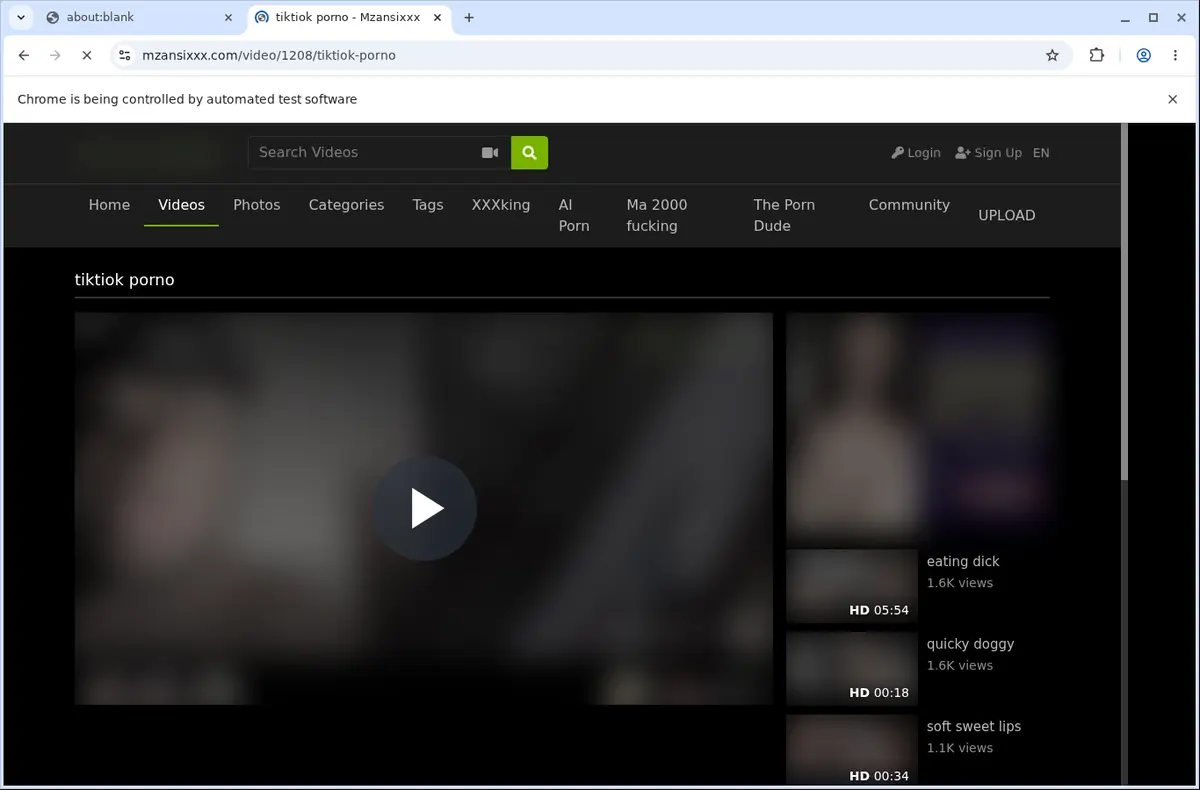Open the EN language selector
The image size is (1200, 790).
pos(1041,153)
